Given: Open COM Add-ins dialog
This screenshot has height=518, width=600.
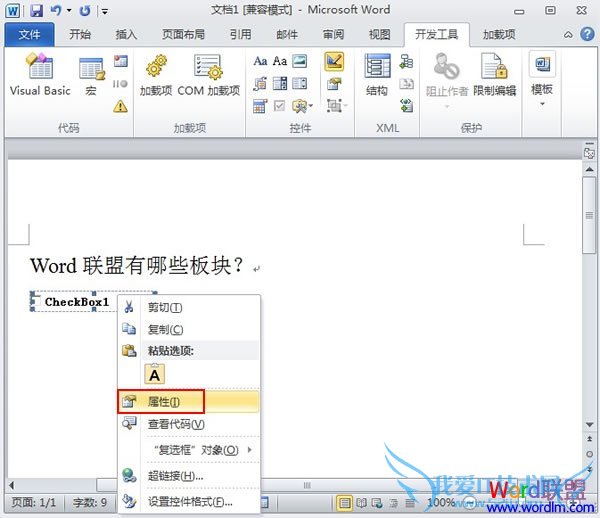Looking at the screenshot, I should coord(209,75).
